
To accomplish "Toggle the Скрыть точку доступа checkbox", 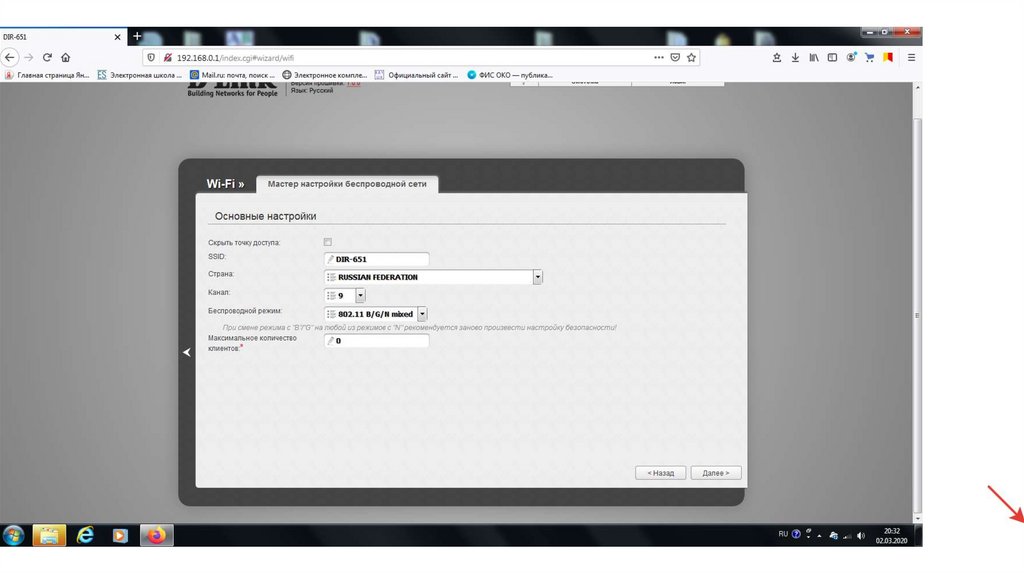I will pyautogui.click(x=328, y=242).
